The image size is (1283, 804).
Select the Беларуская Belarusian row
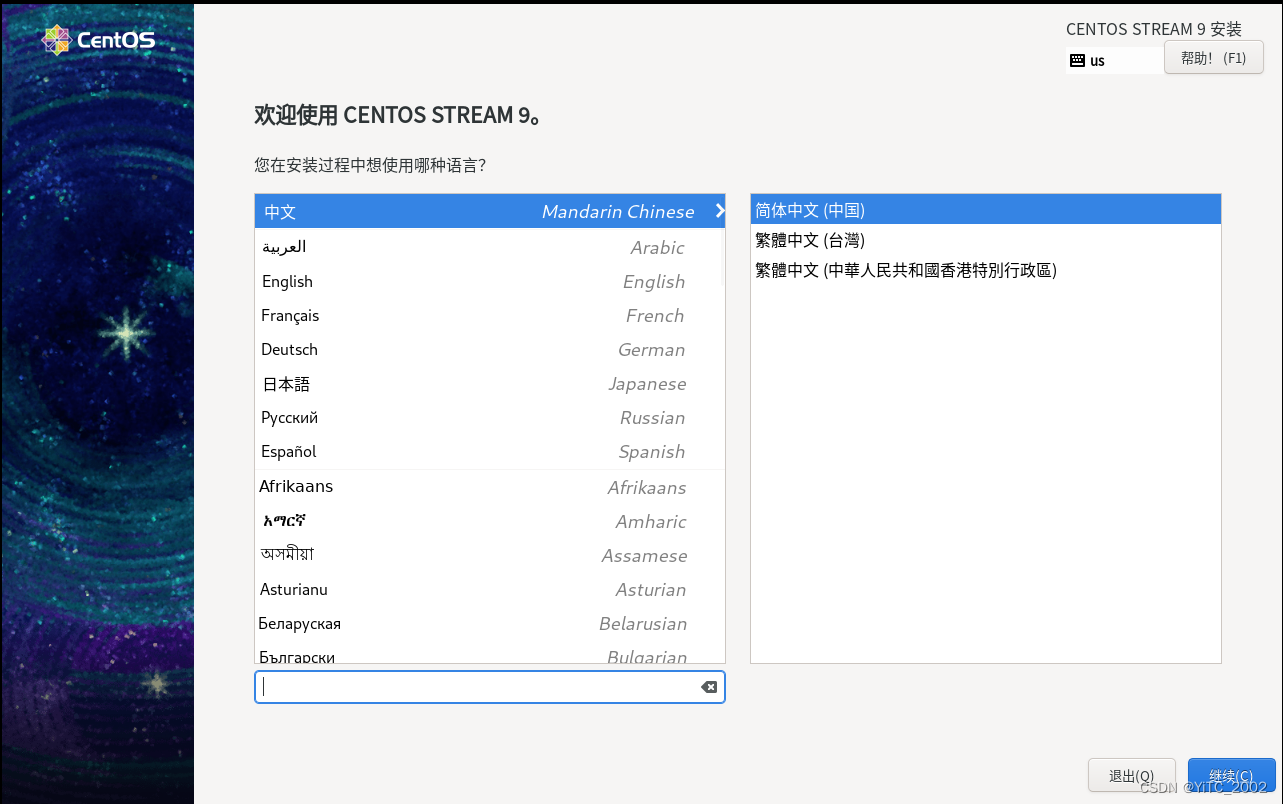click(490, 623)
